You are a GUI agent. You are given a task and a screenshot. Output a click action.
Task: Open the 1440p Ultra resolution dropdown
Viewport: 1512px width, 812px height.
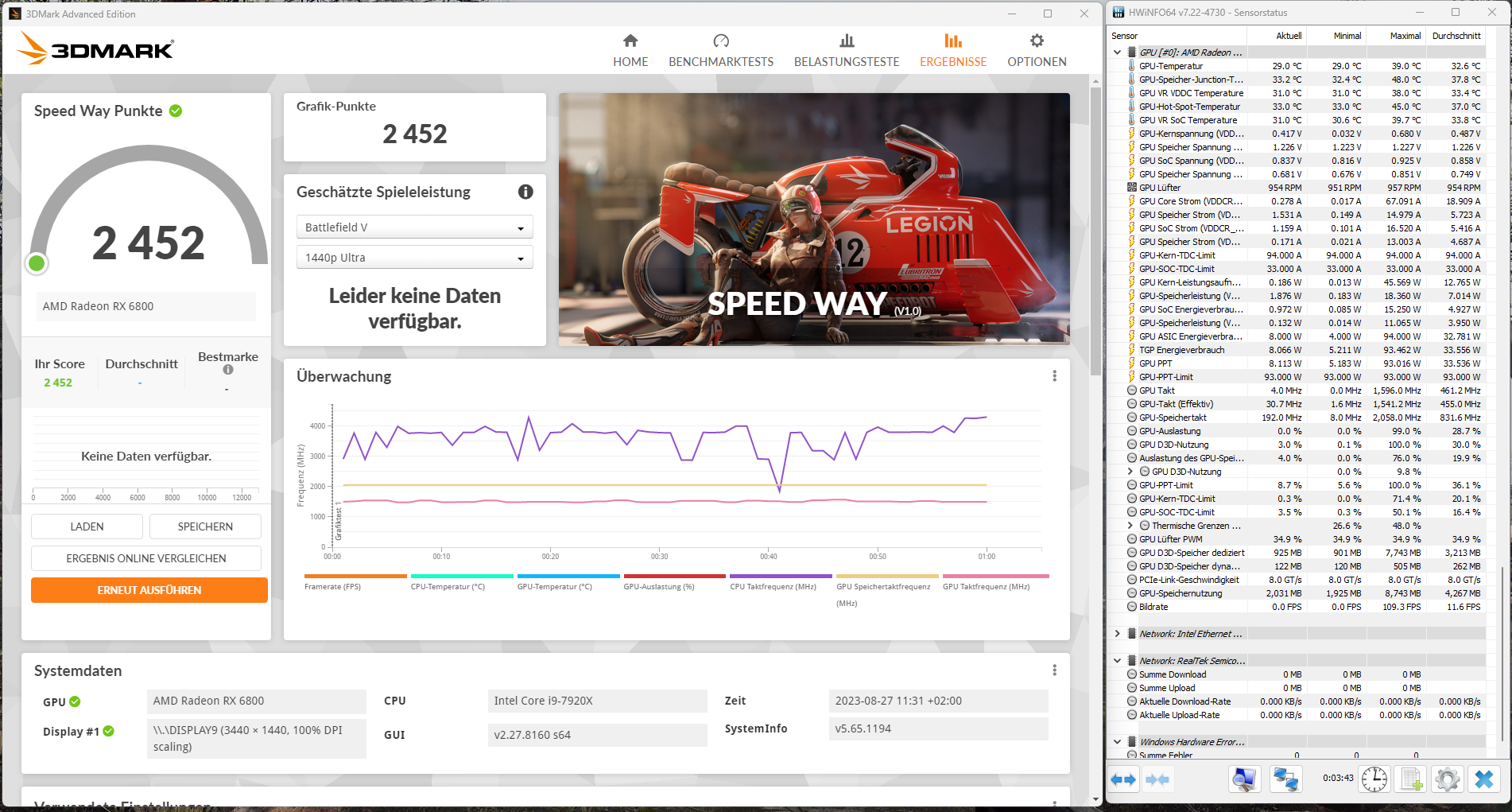(x=414, y=258)
